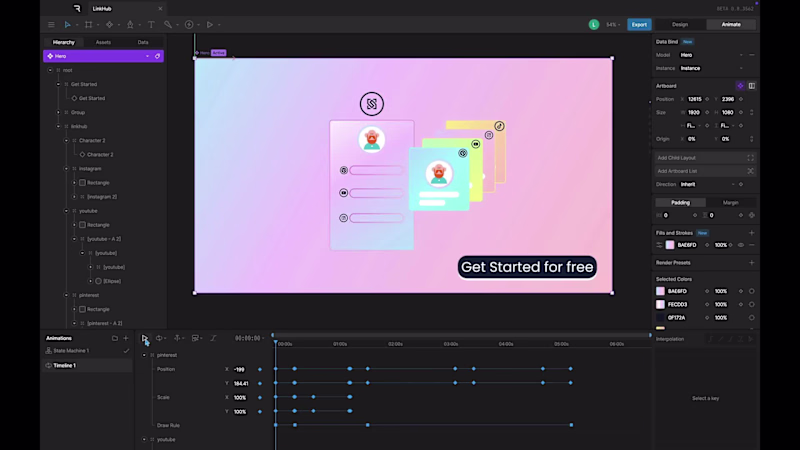The width and height of the screenshot is (800, 450).
Task: Toggle key on pinterest Position Y
Action: click(x=260, y=383)
